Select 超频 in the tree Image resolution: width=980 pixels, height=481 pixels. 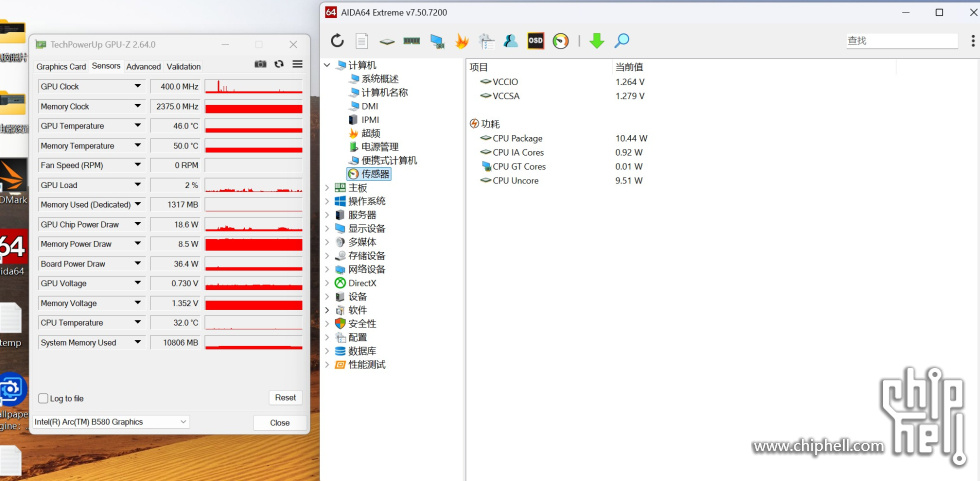click(x=371, y=133)
